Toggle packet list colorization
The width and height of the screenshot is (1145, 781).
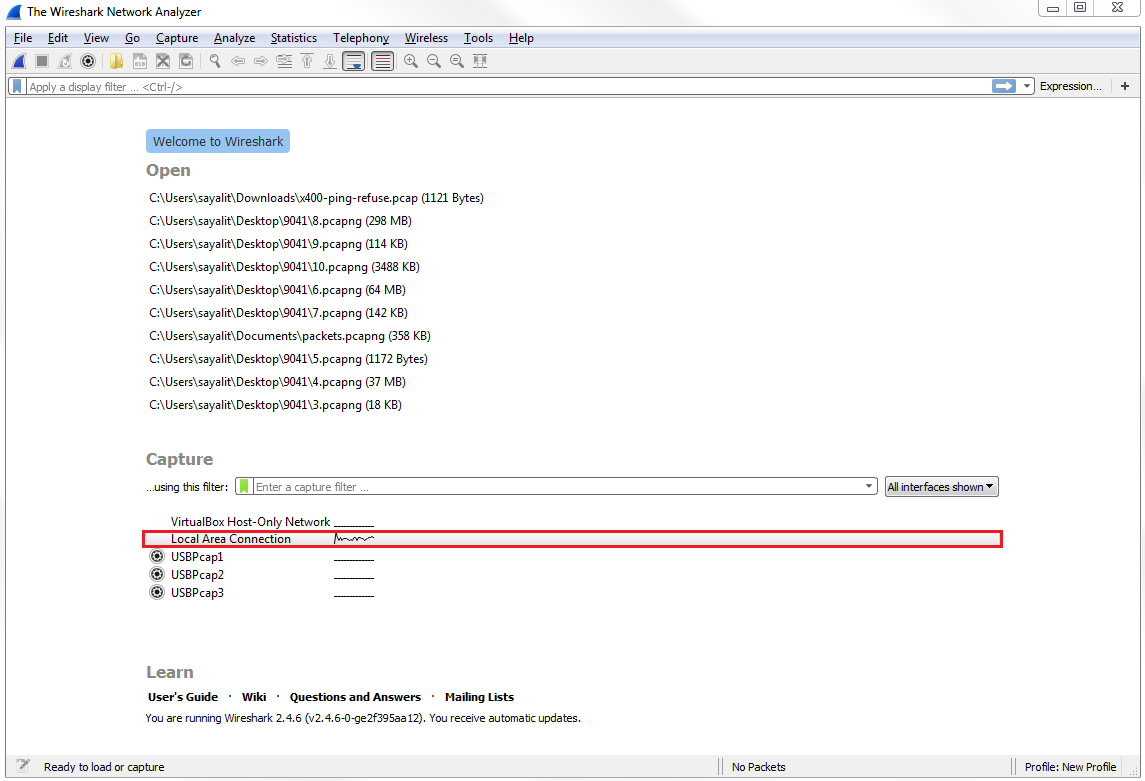point(383,61)
